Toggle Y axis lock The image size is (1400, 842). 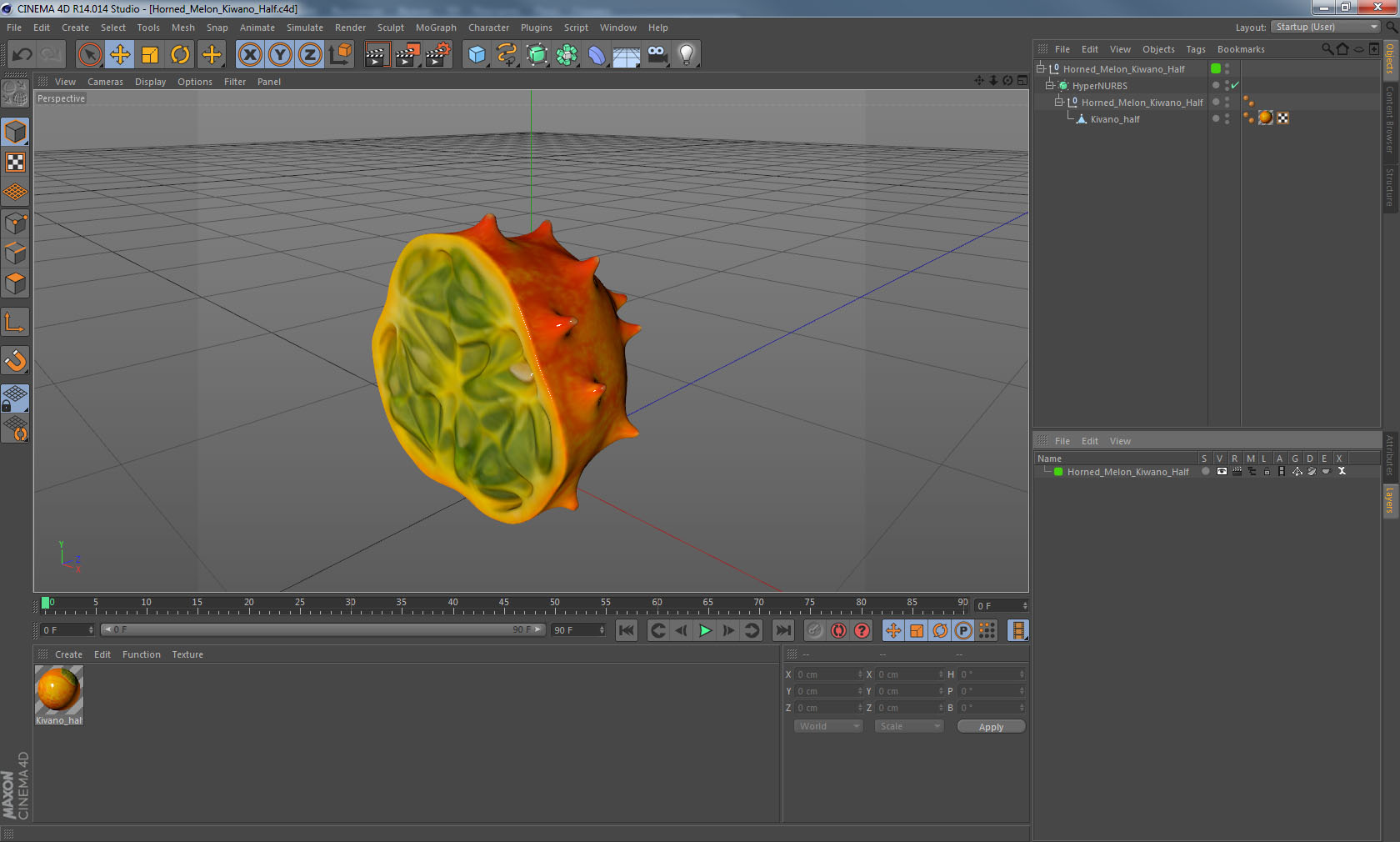point(280,55)
